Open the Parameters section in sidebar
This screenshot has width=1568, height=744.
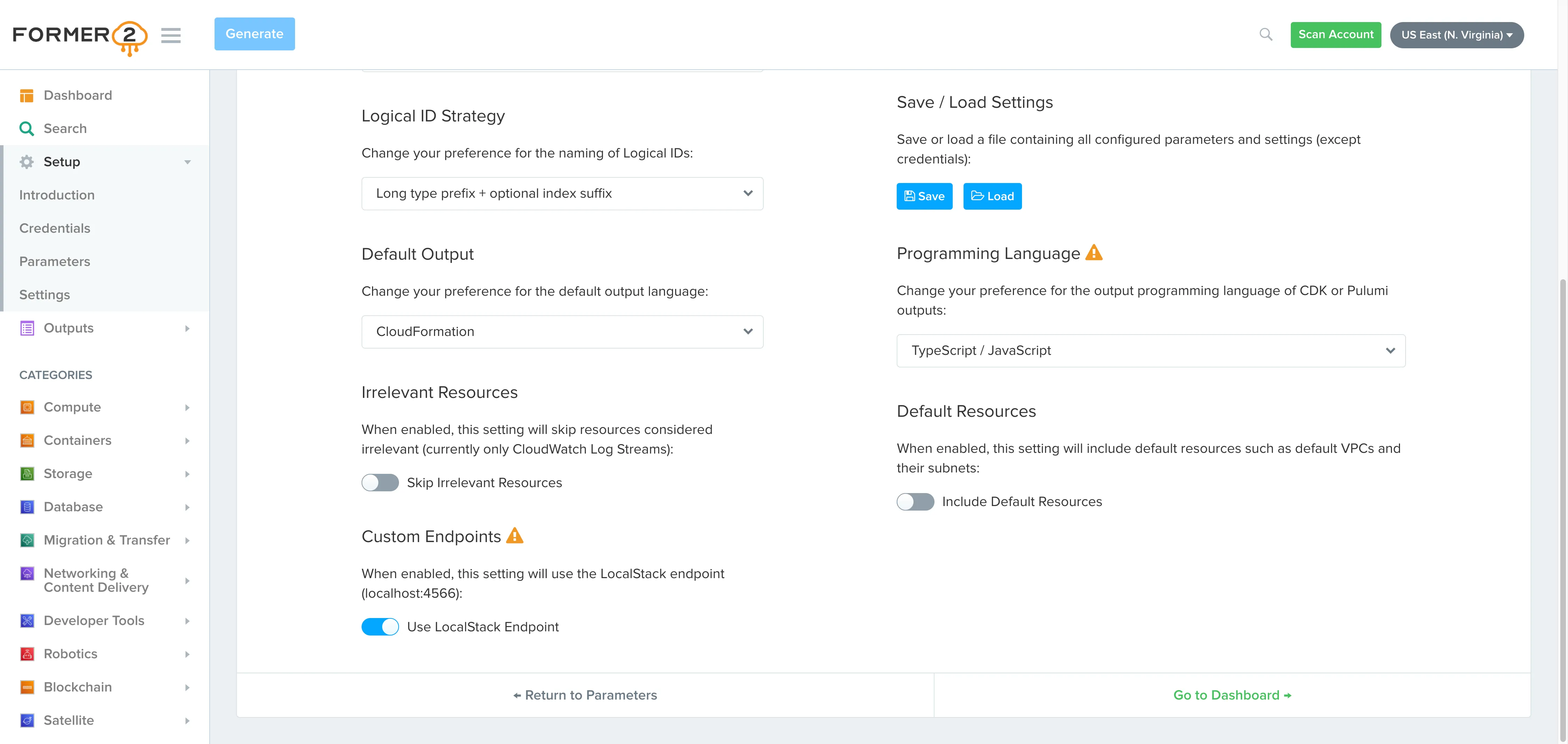click(54, 261)
